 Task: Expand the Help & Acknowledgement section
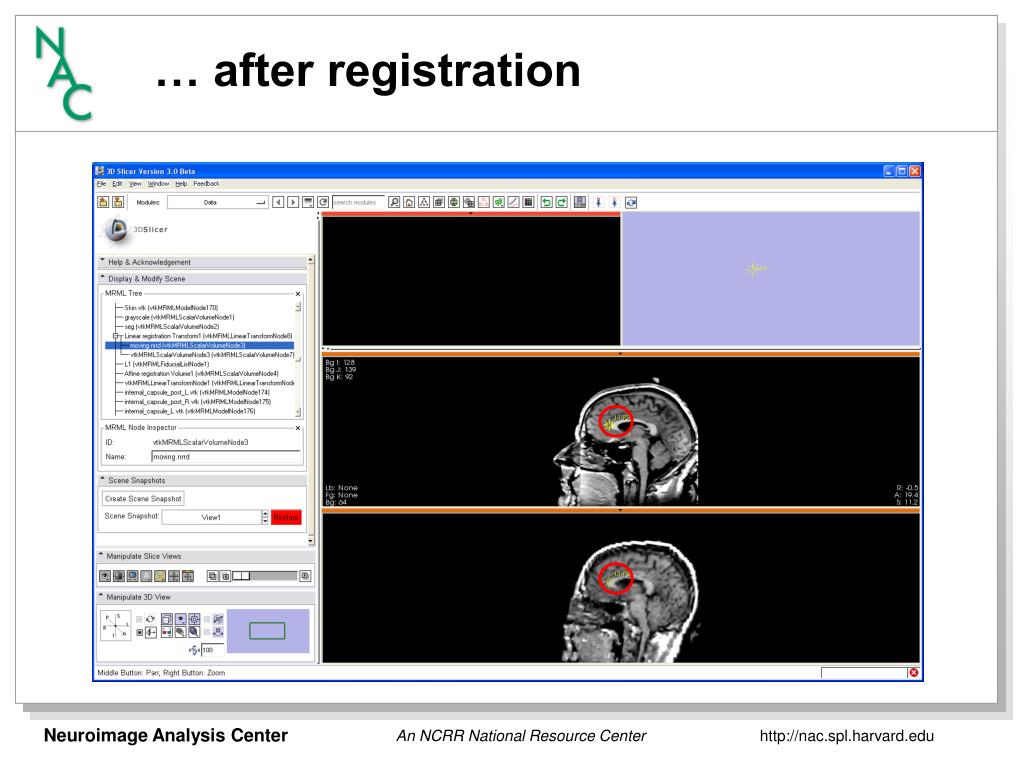202,262
